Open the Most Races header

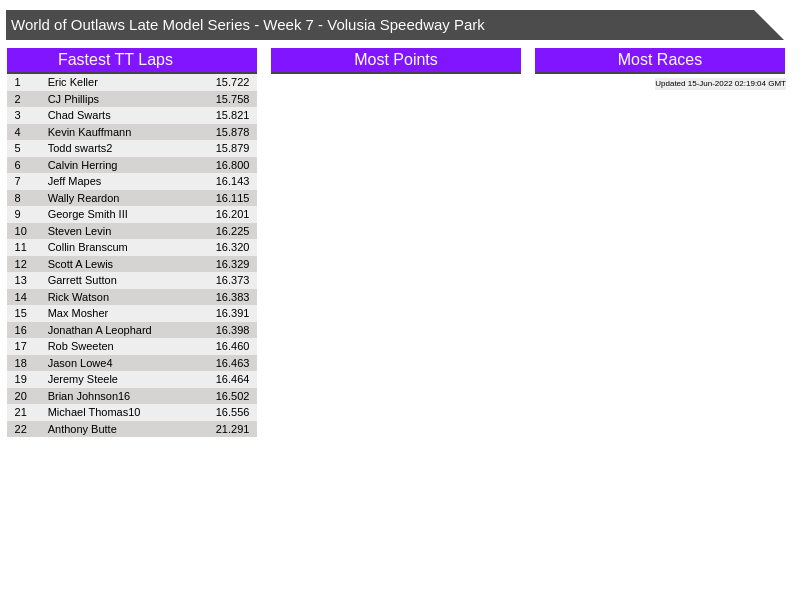(659, 60)
